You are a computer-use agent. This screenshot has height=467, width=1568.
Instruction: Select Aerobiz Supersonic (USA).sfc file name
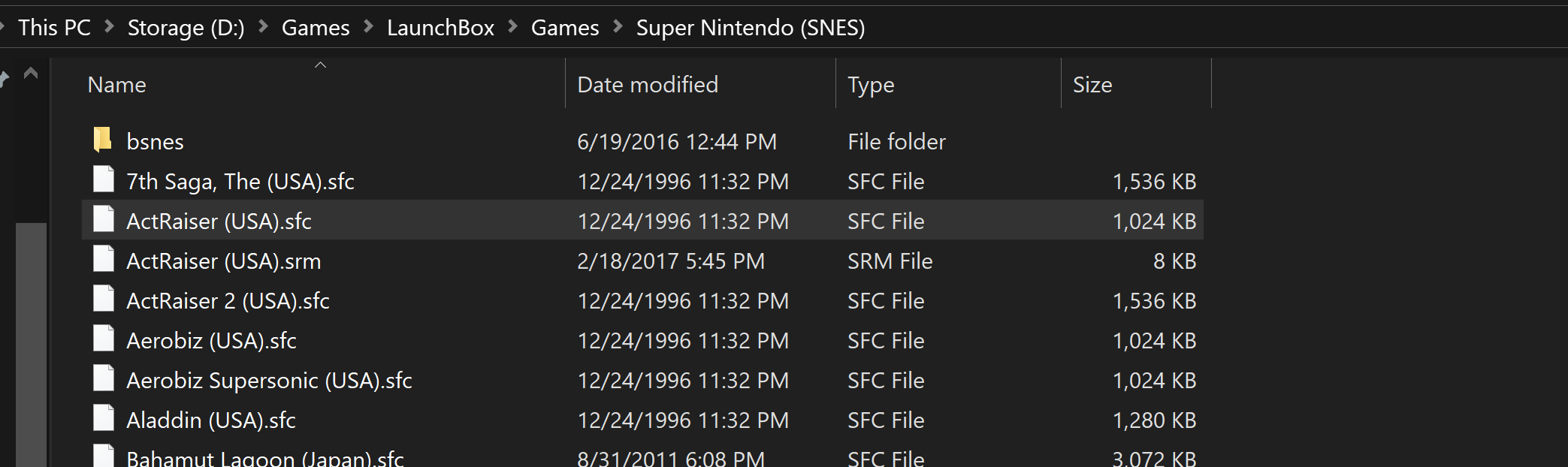point(269,380)
